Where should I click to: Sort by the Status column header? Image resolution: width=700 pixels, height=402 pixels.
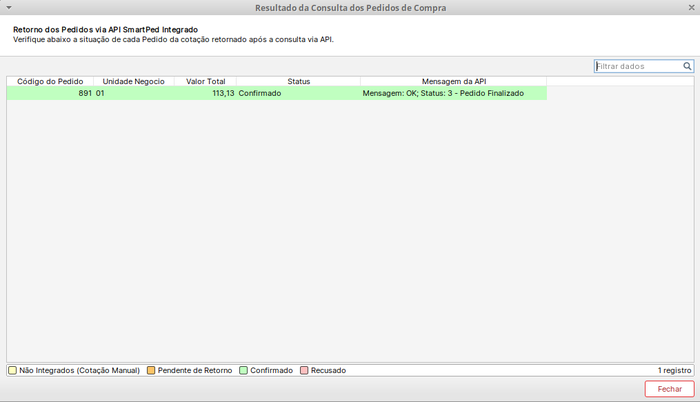pos(299,81)
